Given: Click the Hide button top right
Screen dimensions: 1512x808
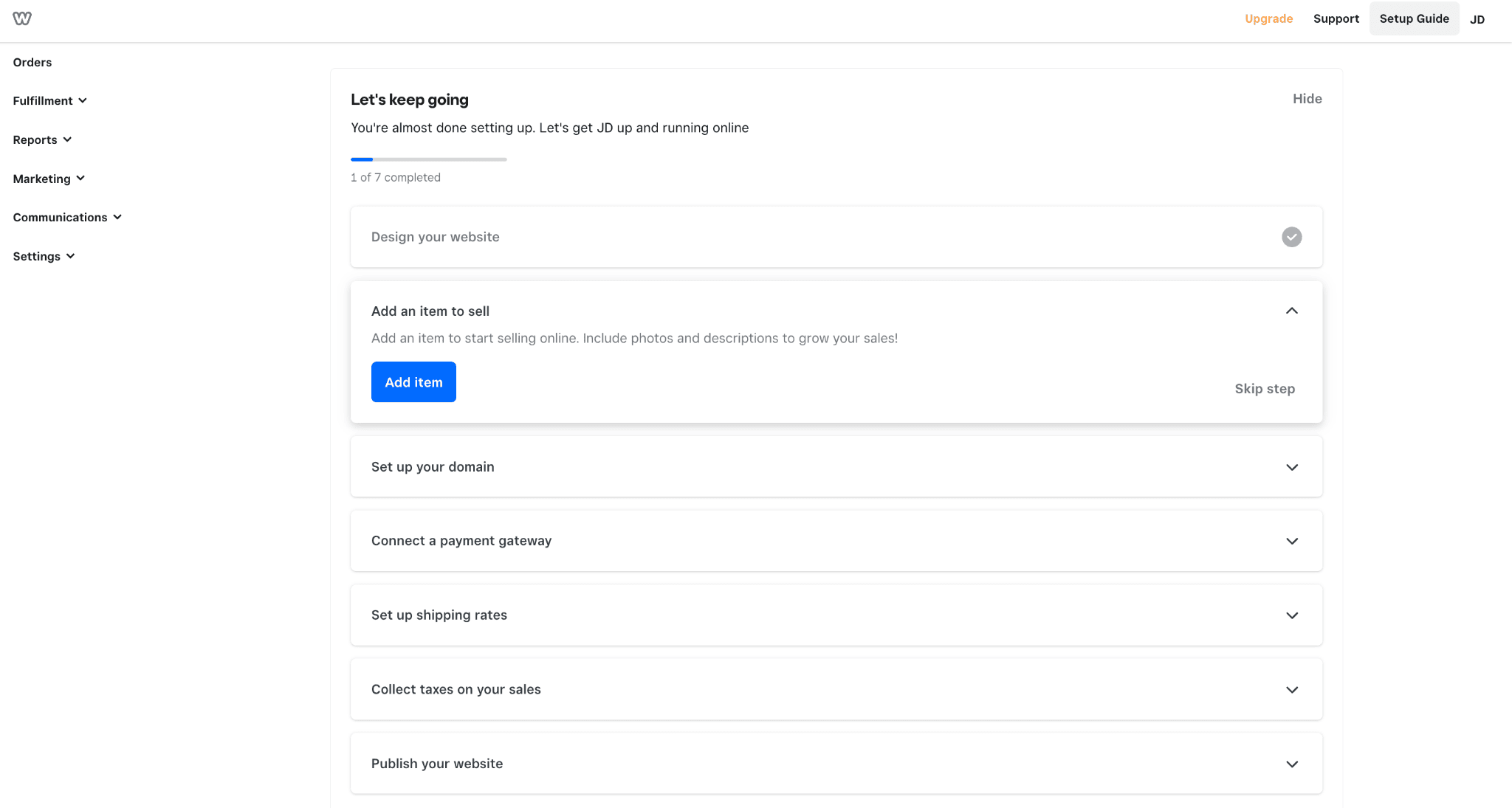Looking at the screenshot, I should (x=1307, y=98).
